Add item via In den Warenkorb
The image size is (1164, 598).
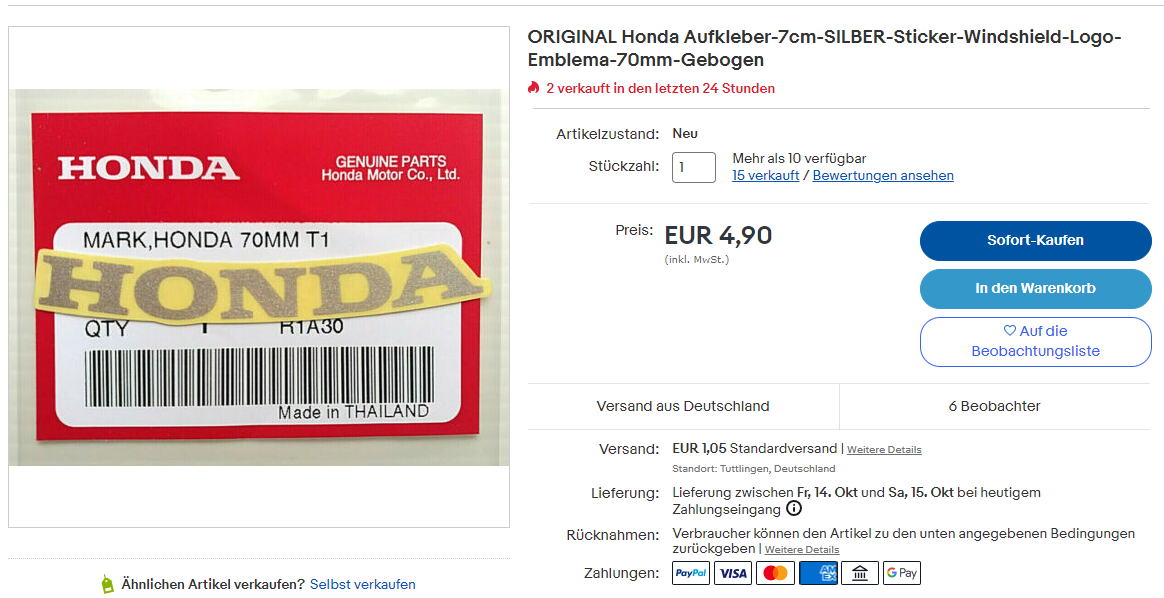[x=1036, y=289]
